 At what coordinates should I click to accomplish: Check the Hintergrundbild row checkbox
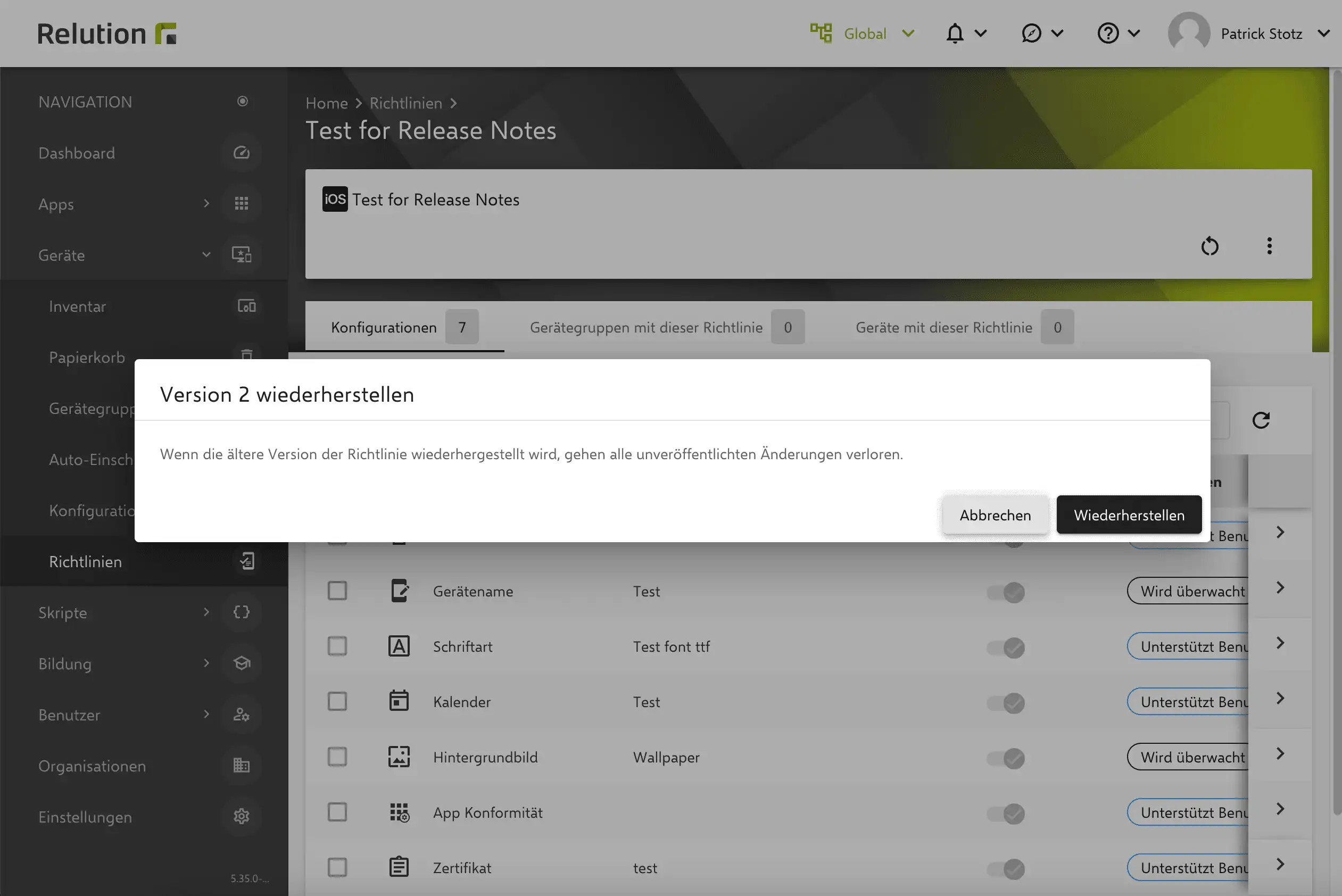pyautogui.click(x=337, y=757)
